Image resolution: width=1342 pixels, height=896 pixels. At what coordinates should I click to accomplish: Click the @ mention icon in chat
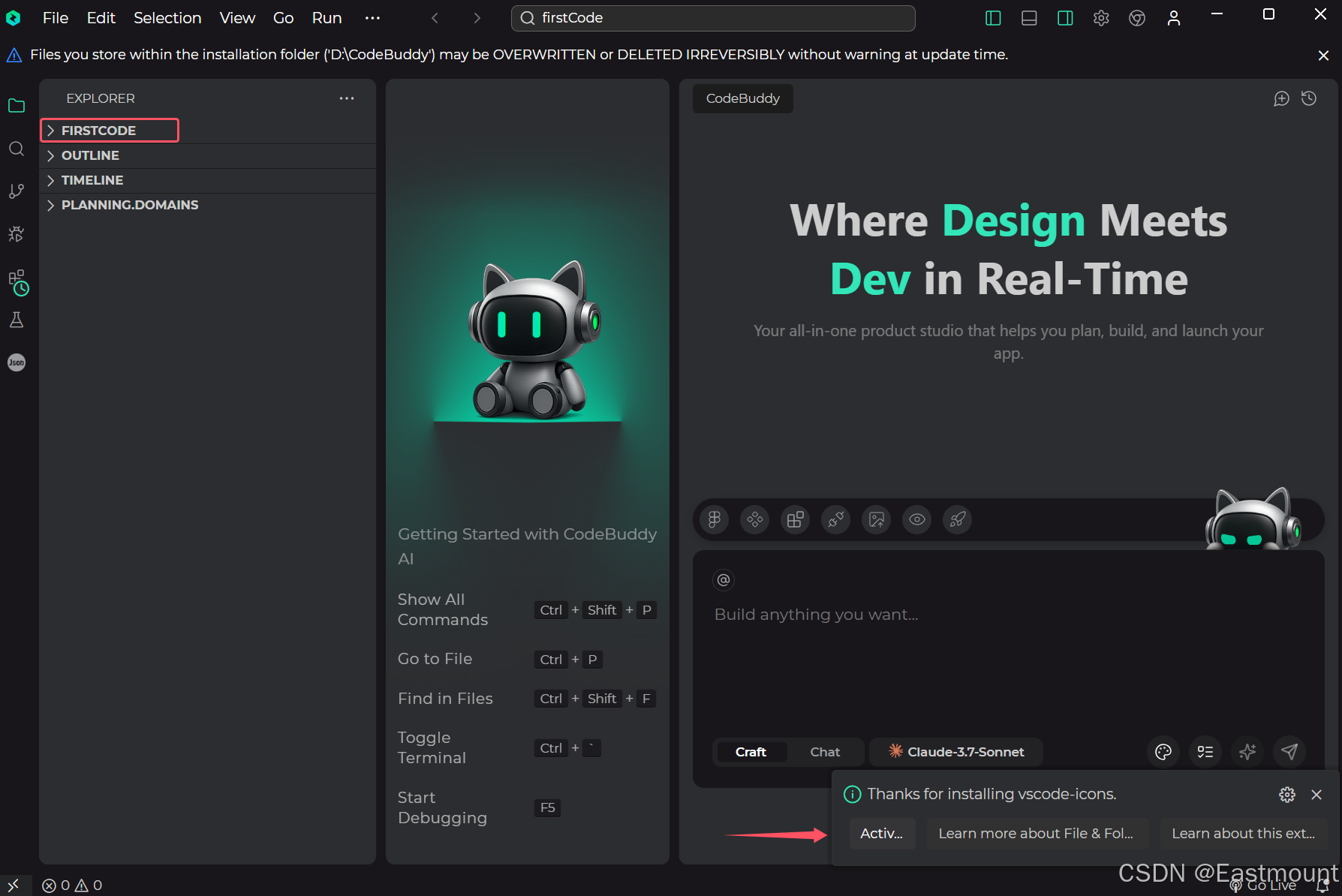724,579
